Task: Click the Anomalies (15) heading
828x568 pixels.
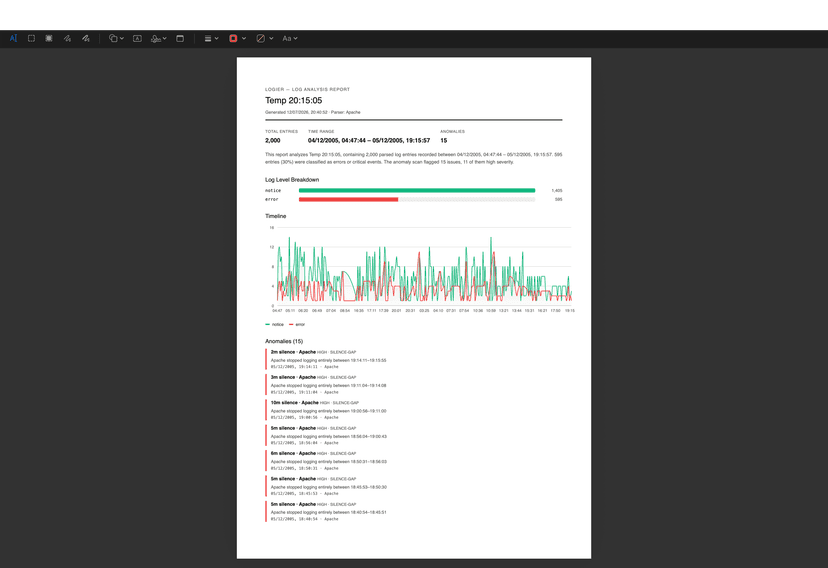Action: 284,341
